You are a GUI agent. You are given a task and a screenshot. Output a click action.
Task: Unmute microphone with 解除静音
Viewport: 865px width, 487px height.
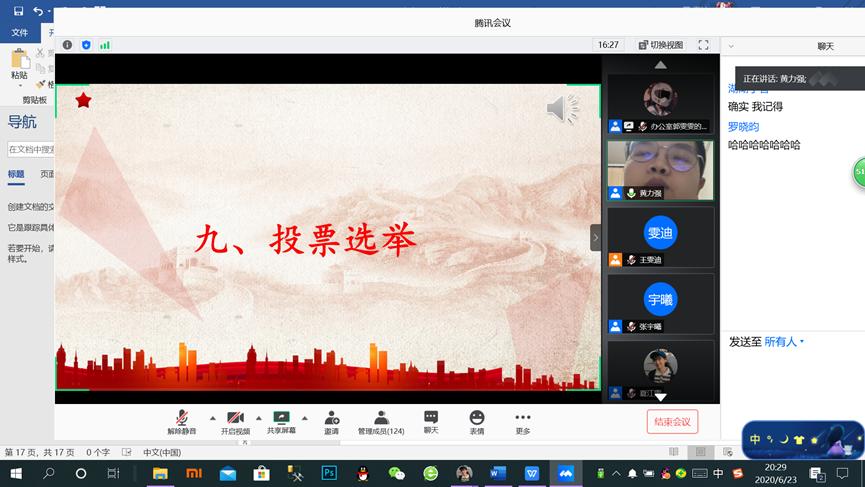point(181,421)
